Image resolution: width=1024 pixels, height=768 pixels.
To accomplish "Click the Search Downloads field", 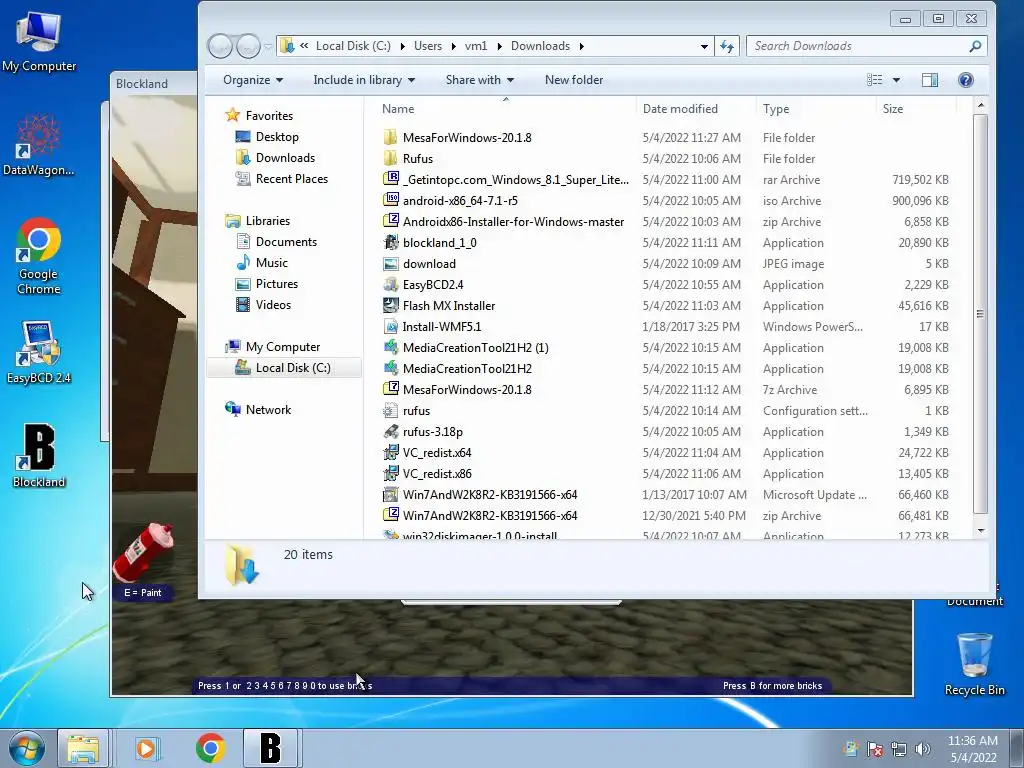I will [x=866, y=46].
